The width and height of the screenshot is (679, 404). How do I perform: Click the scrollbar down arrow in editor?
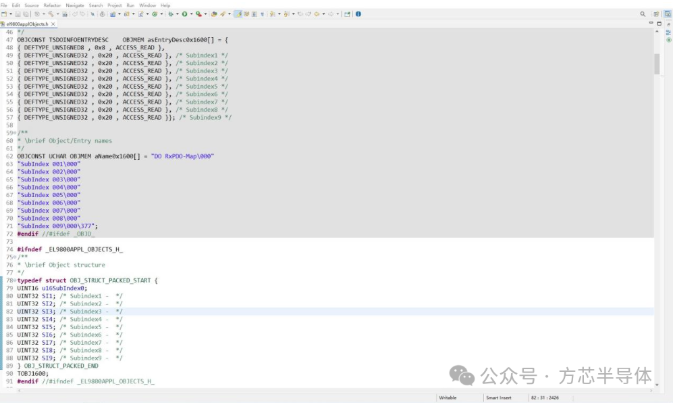657,385
